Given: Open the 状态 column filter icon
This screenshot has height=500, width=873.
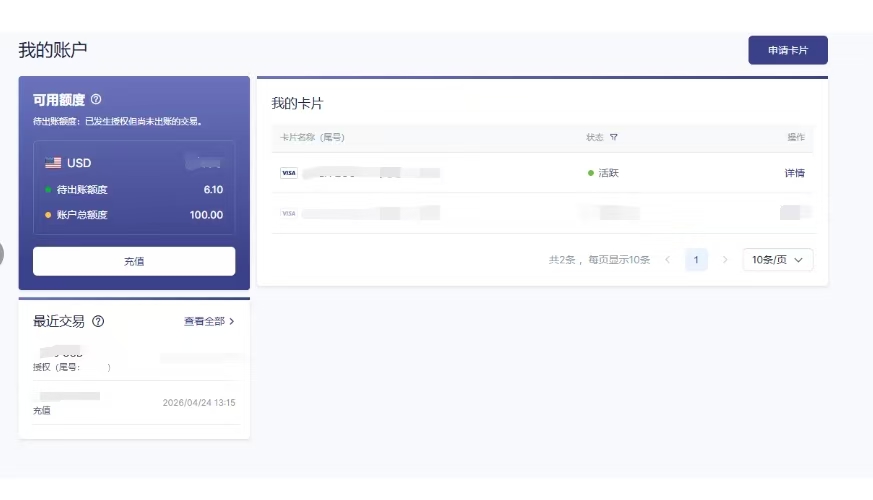Looking at the screenshot, I should pyautogui.click(x=614, y=137).
